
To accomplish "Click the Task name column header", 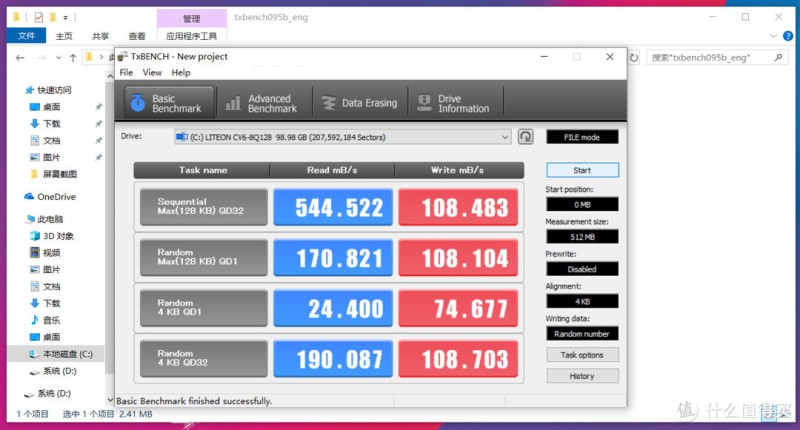I will click(x=202, y=170).
